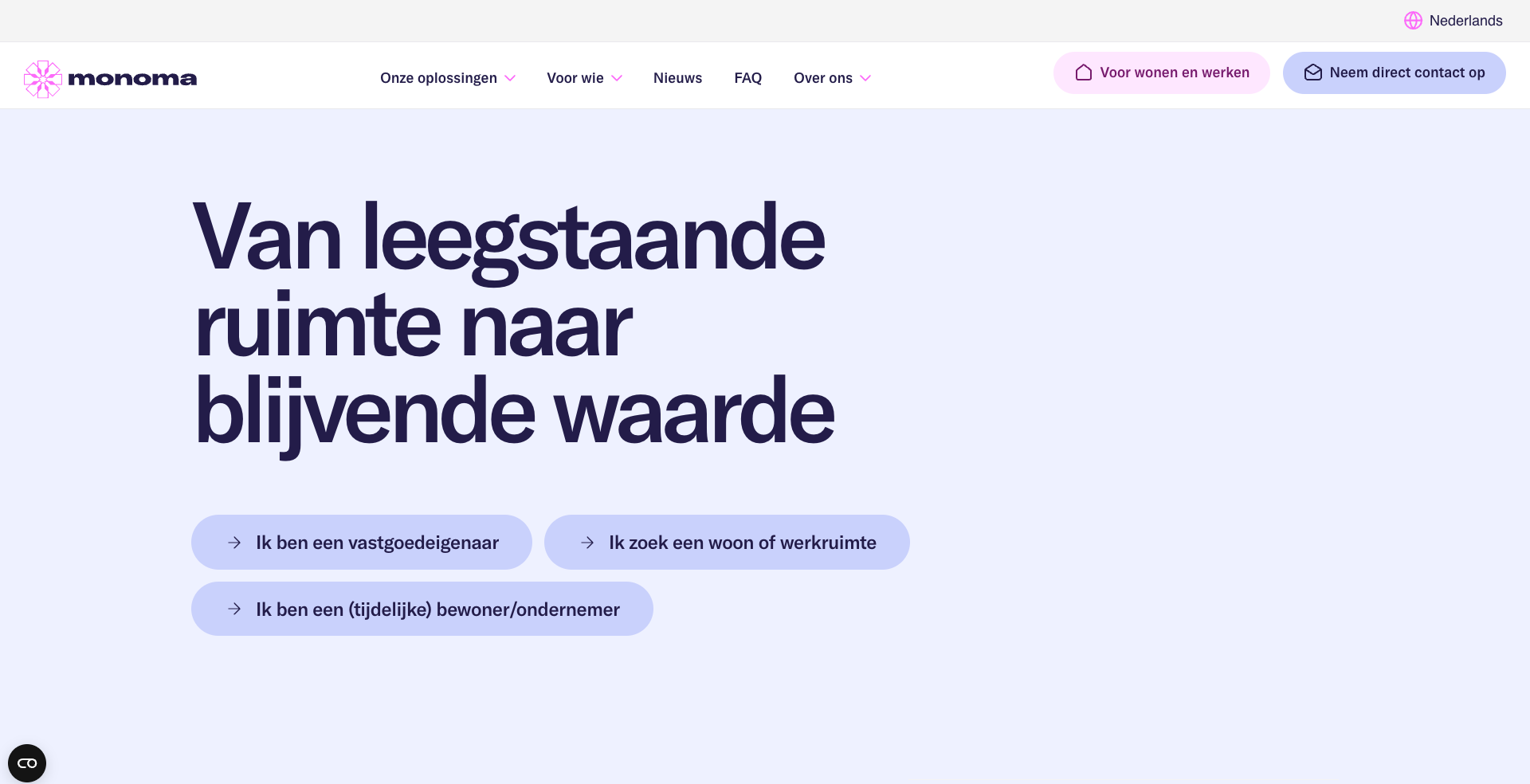
Task: Click the arrow icon beside '(tijdelijke) bewoner/ondernemer'
Action: click(234, 609)
